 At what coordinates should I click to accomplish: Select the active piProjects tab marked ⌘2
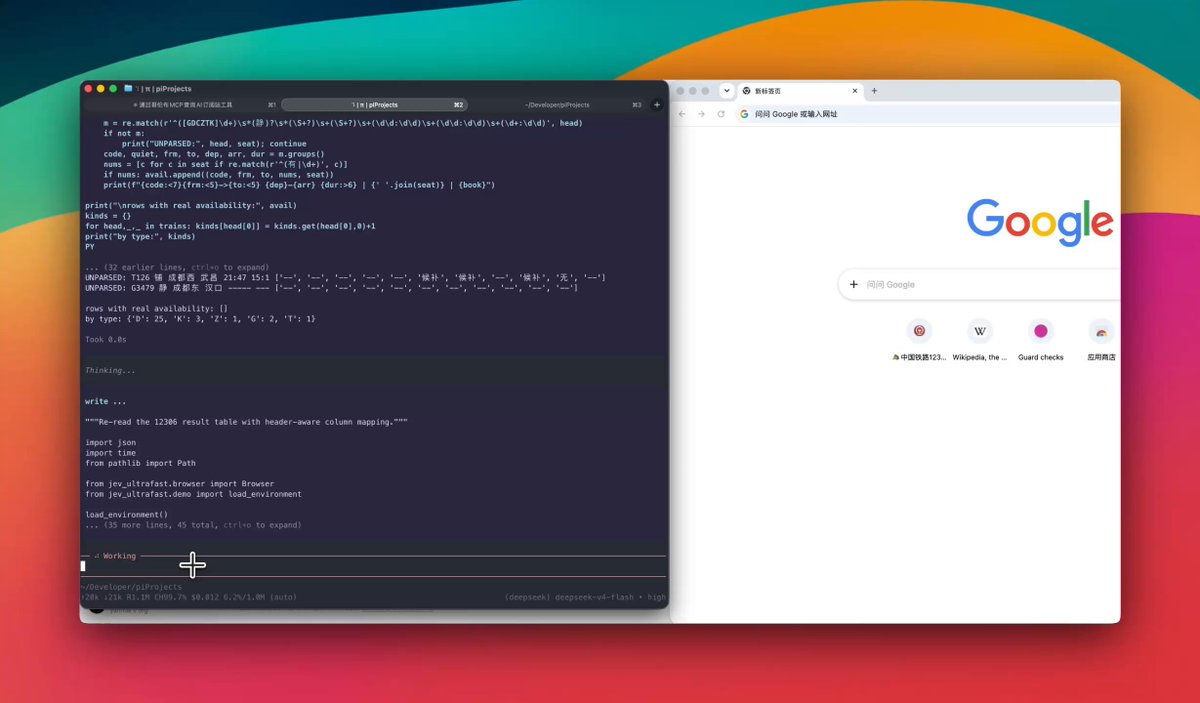pos(374,104)
